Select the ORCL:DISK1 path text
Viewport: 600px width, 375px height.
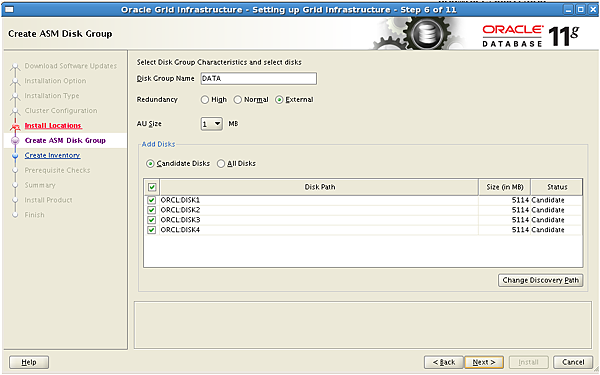pos(180,200)
